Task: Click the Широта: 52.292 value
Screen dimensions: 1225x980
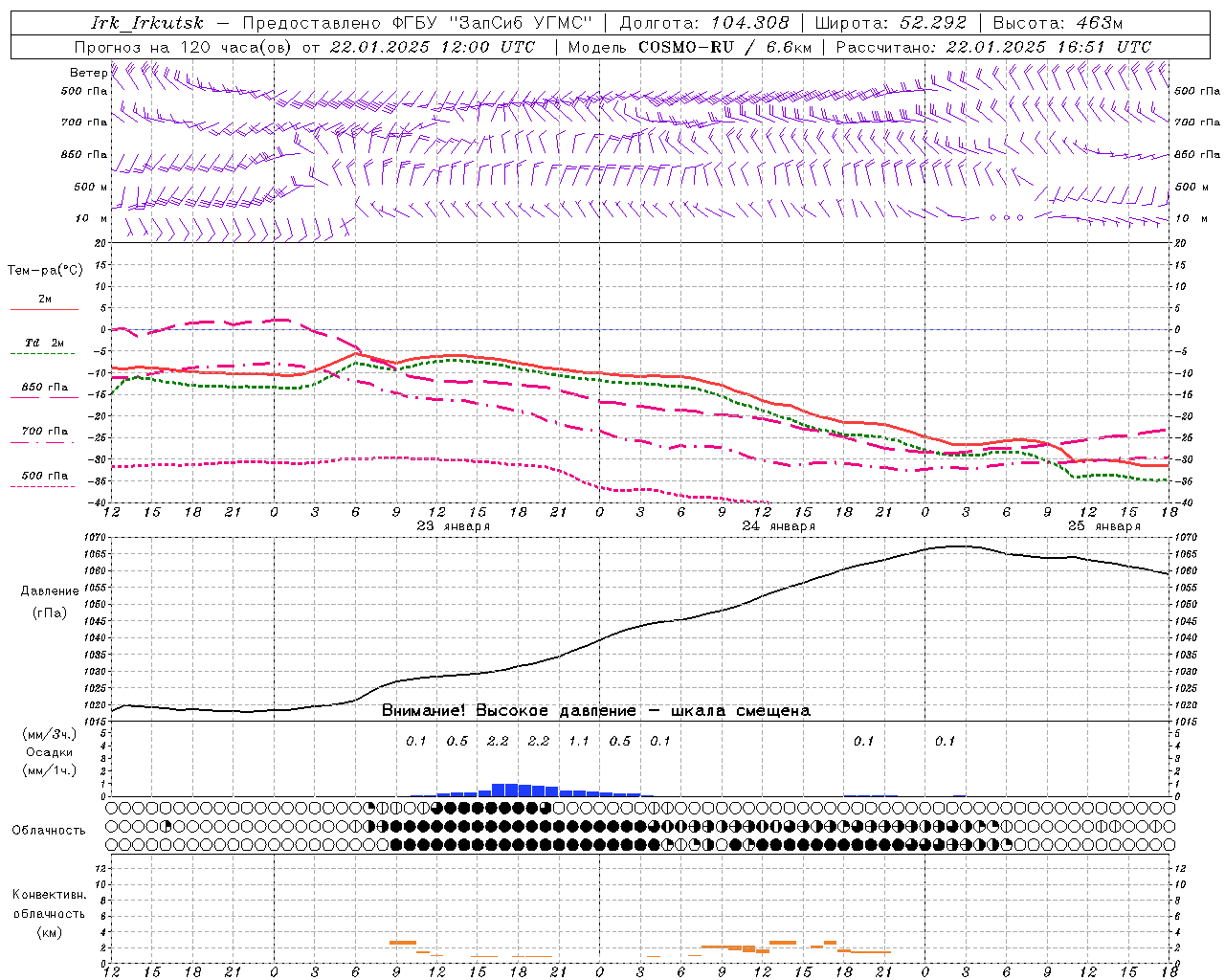Action: point(891,23)
